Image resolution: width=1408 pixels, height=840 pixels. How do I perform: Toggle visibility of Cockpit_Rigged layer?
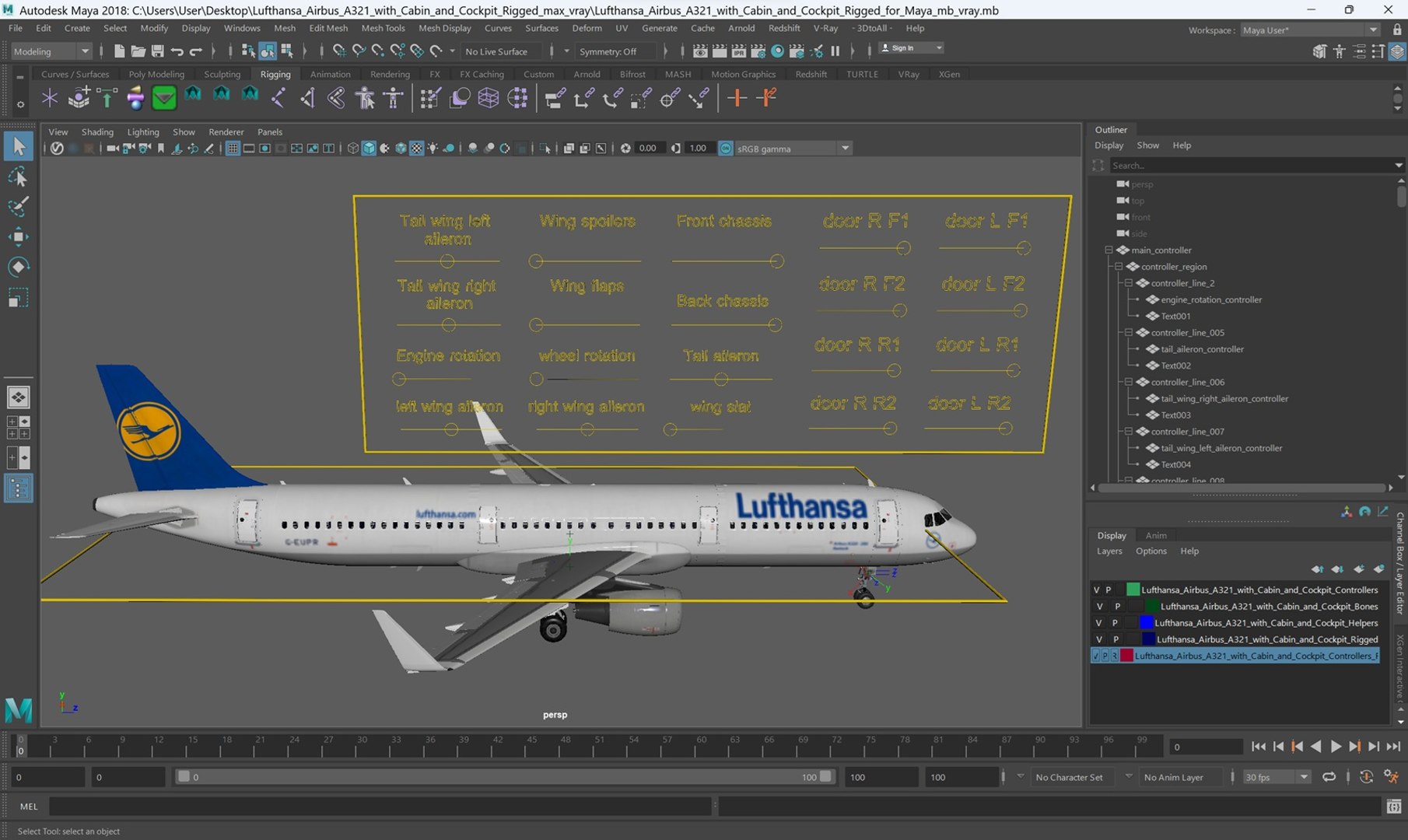coord(1098,639)
